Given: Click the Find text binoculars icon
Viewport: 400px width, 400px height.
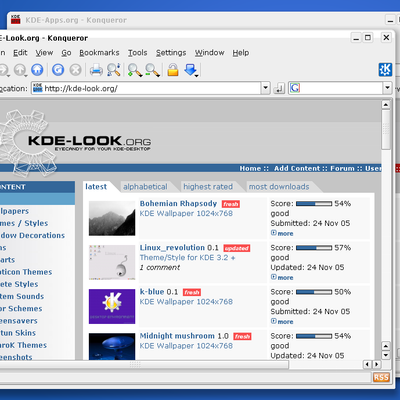Looking at the screenshot, I should click(114, 70).
